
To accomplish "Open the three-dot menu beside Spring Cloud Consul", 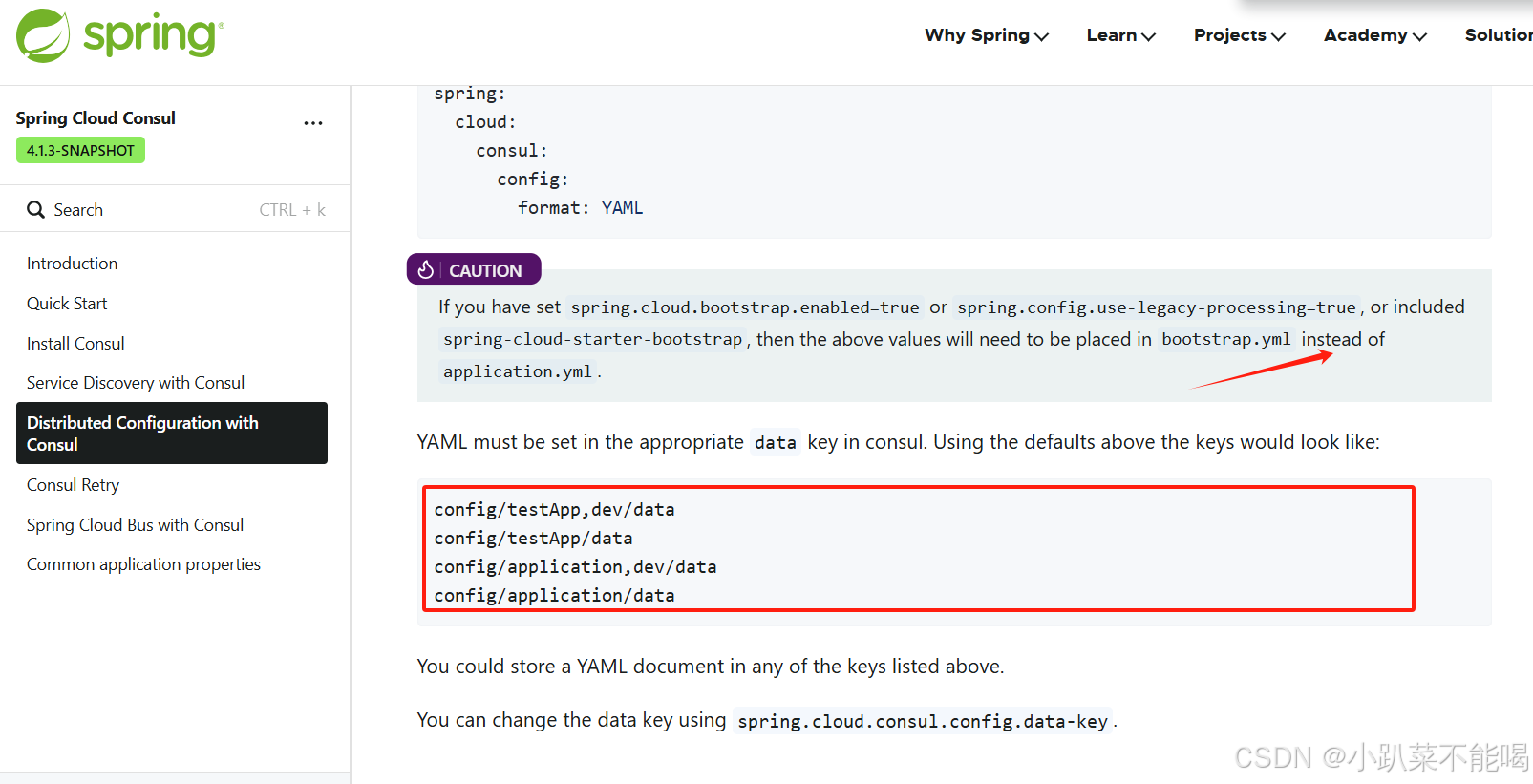I will point(313,123).
